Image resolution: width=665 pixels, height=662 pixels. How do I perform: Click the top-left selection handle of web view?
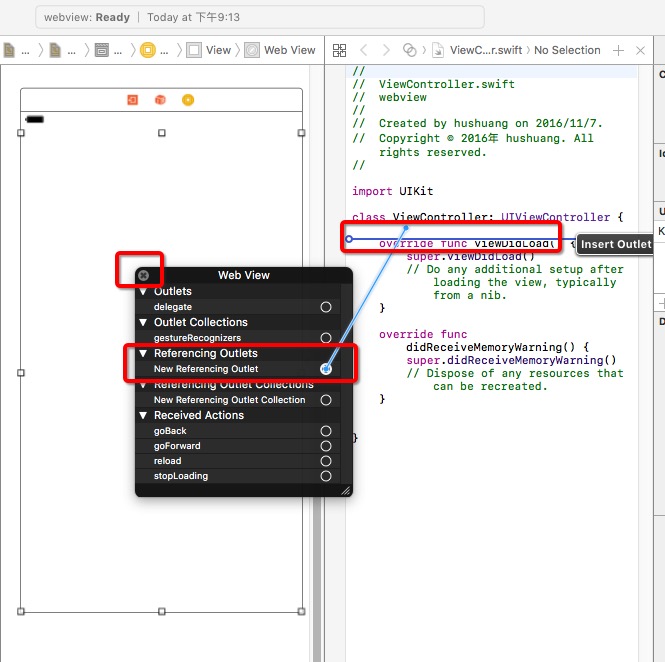(21, 133)
